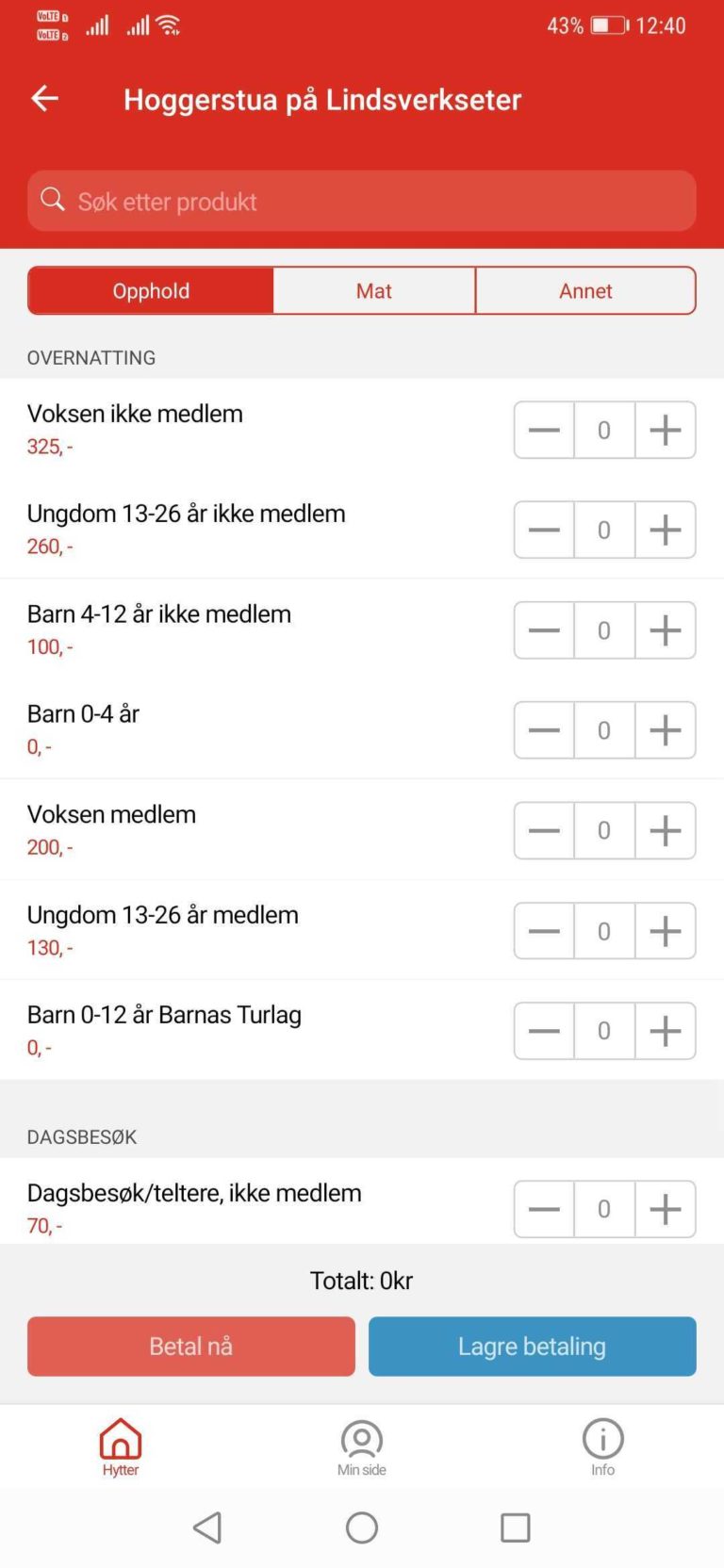Switch to the Annet tab
724x1568 pixels.
click(585, 290)
